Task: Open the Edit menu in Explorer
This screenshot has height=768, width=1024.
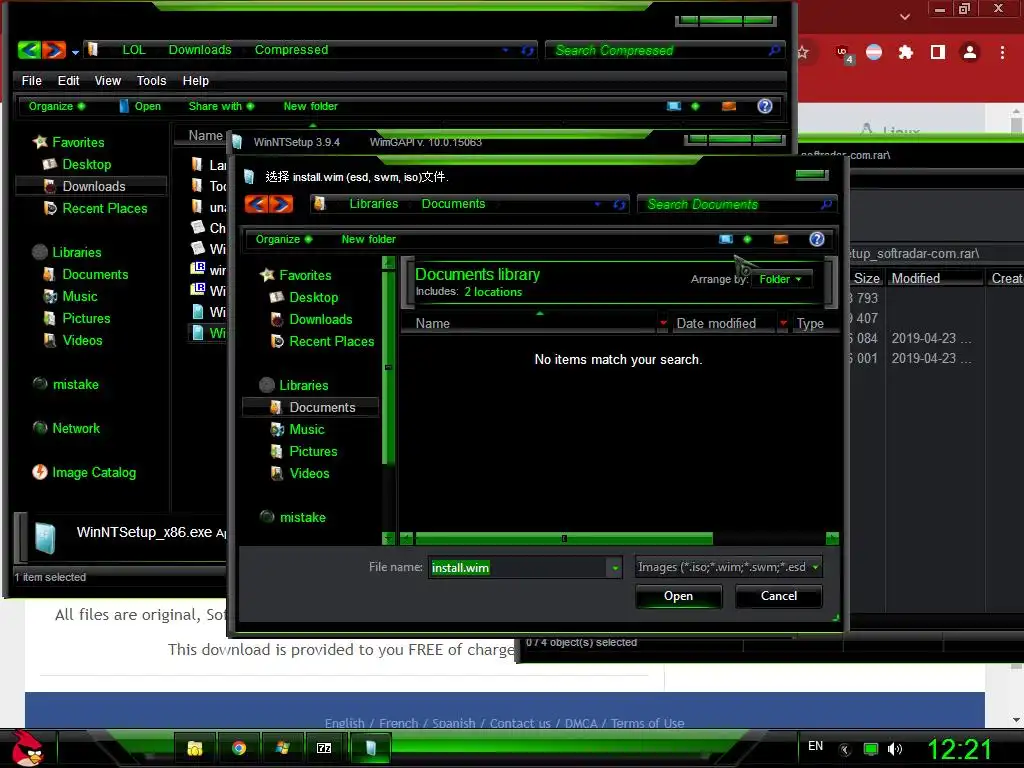Action: pos(68,80)
